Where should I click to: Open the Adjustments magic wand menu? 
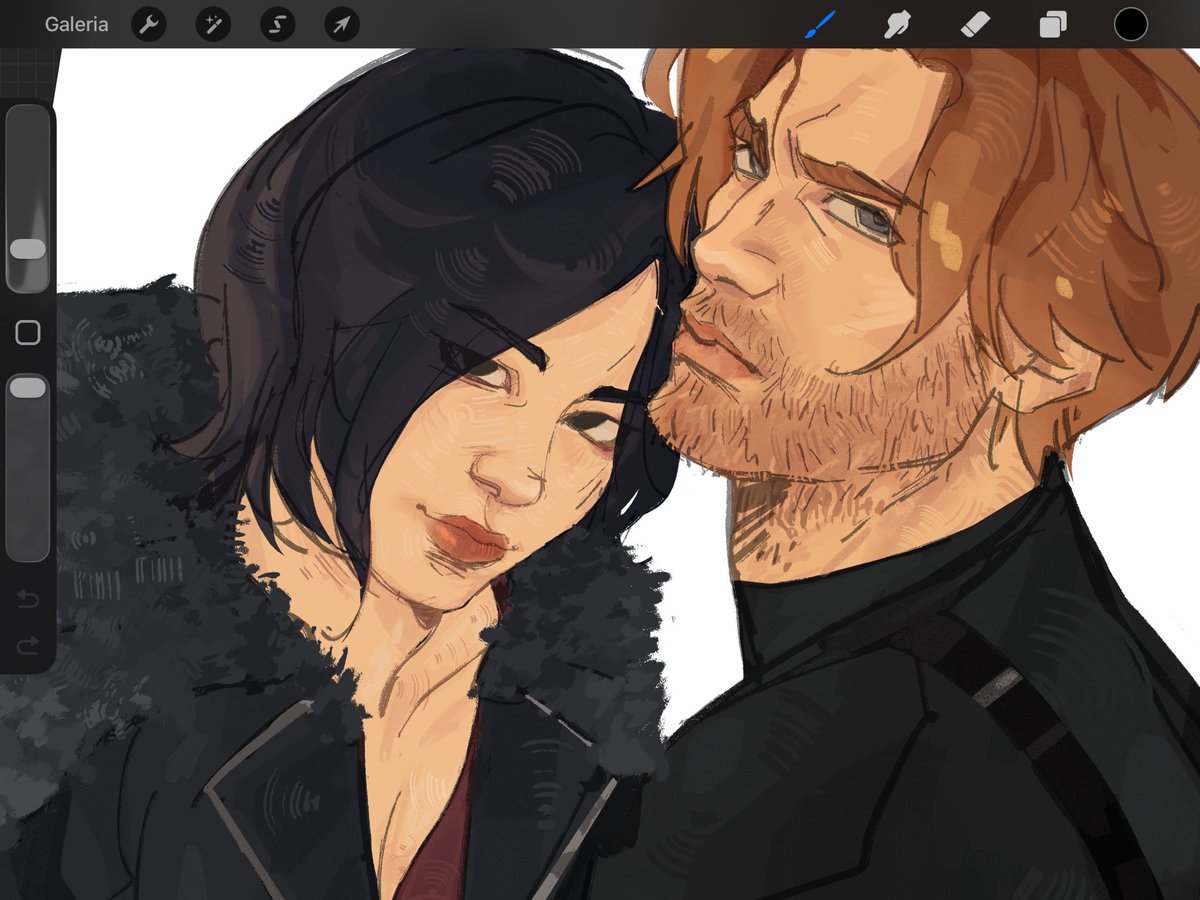click(212, 24)
